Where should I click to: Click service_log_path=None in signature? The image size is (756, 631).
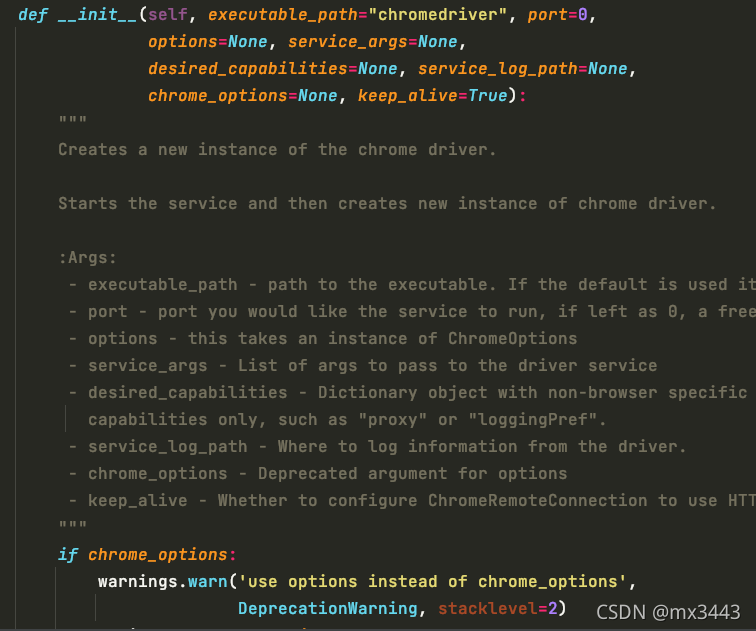pyautogui.click(x=523, y=69)
